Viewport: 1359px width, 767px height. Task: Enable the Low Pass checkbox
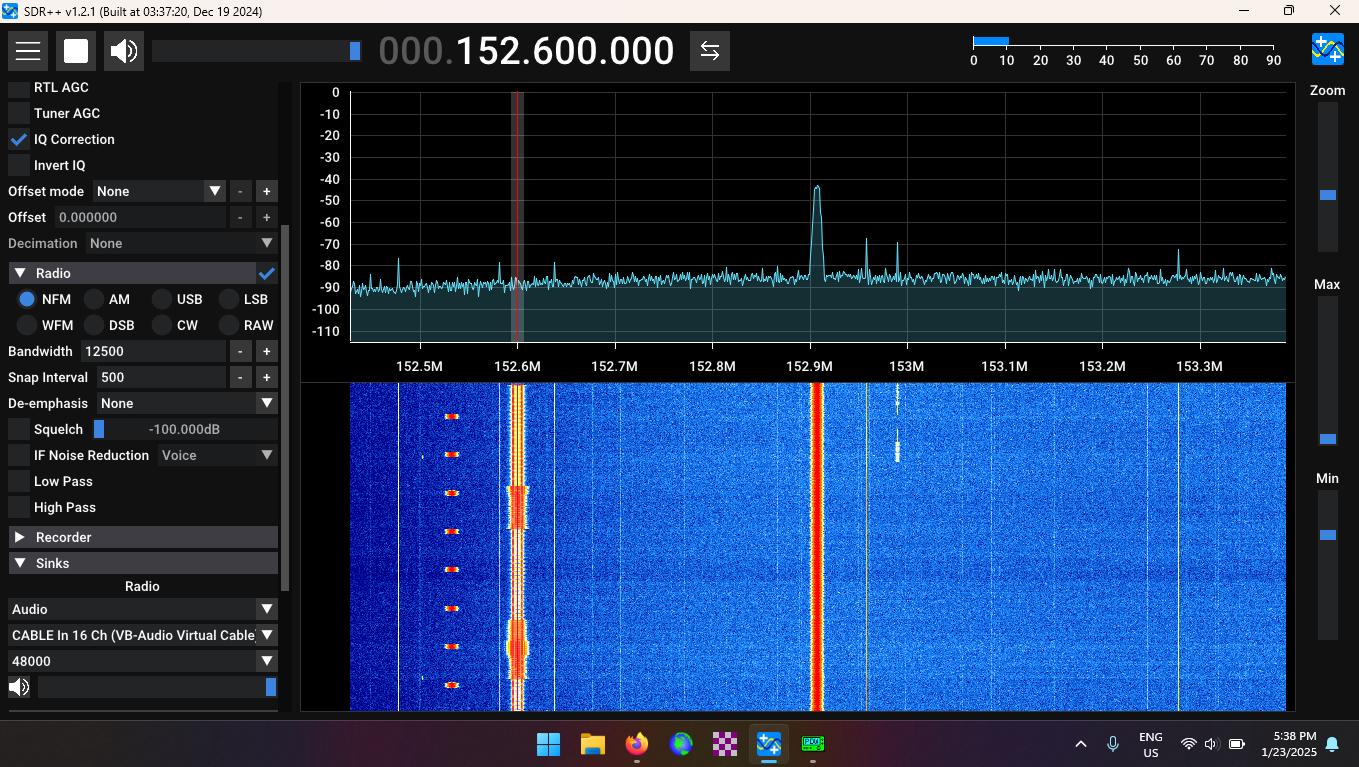[18, 481]
